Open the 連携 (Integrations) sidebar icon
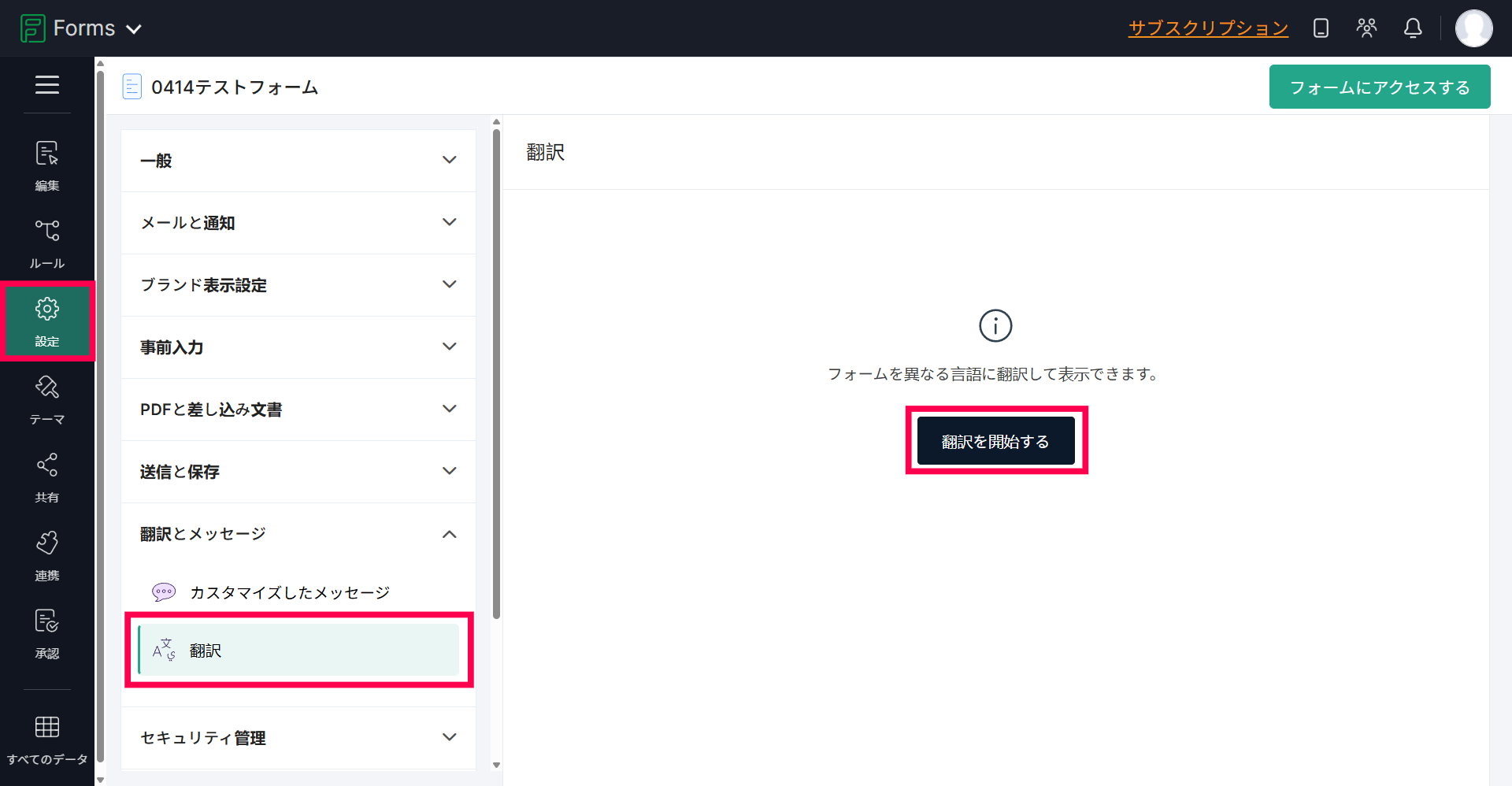Image resolution: width=1512 pixels, height=786 pixels. 46,554
